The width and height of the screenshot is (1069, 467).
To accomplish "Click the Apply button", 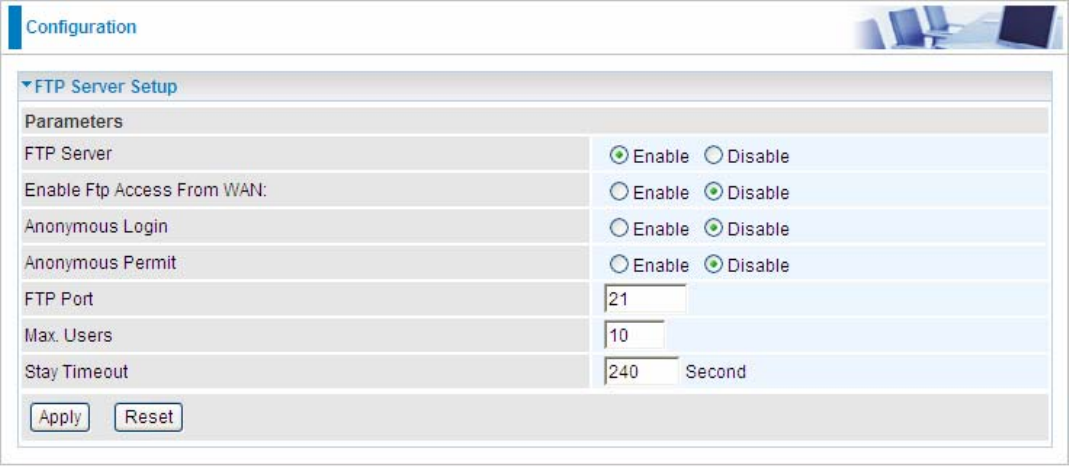I will 60,417.
